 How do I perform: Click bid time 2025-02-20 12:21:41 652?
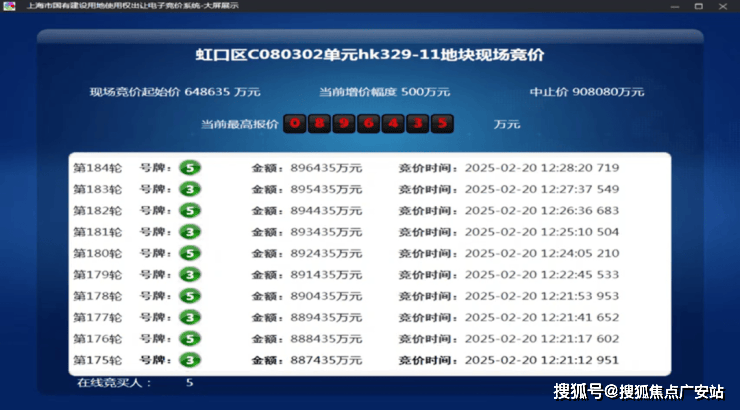point(542,318)
